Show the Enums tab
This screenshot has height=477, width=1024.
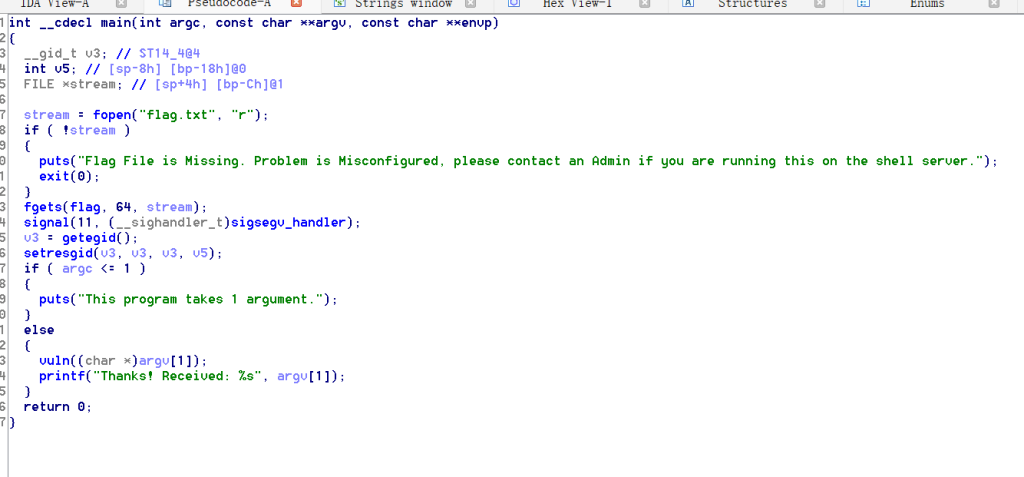pyautogui.click(x=927, y=4)
